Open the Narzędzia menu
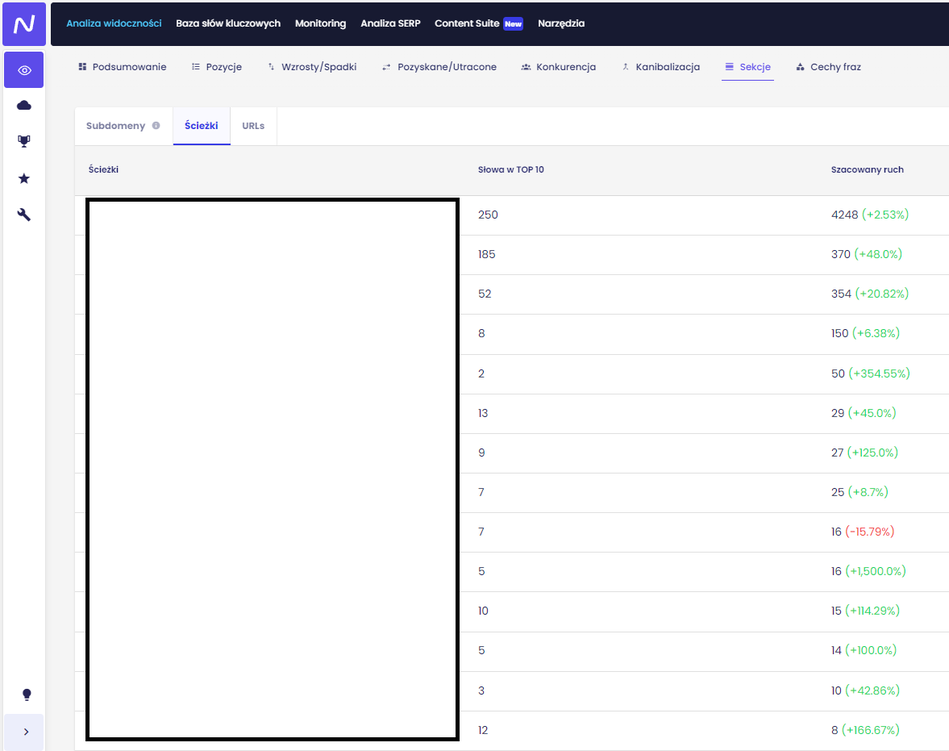The height and width of the screenshot is (751, 949). (x=561, y=23)
